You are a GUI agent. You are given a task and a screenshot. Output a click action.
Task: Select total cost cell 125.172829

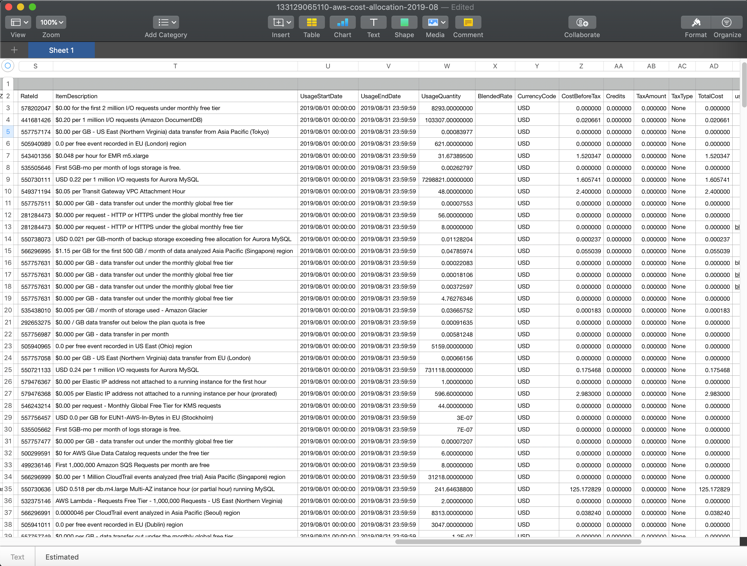click(714, 489)
